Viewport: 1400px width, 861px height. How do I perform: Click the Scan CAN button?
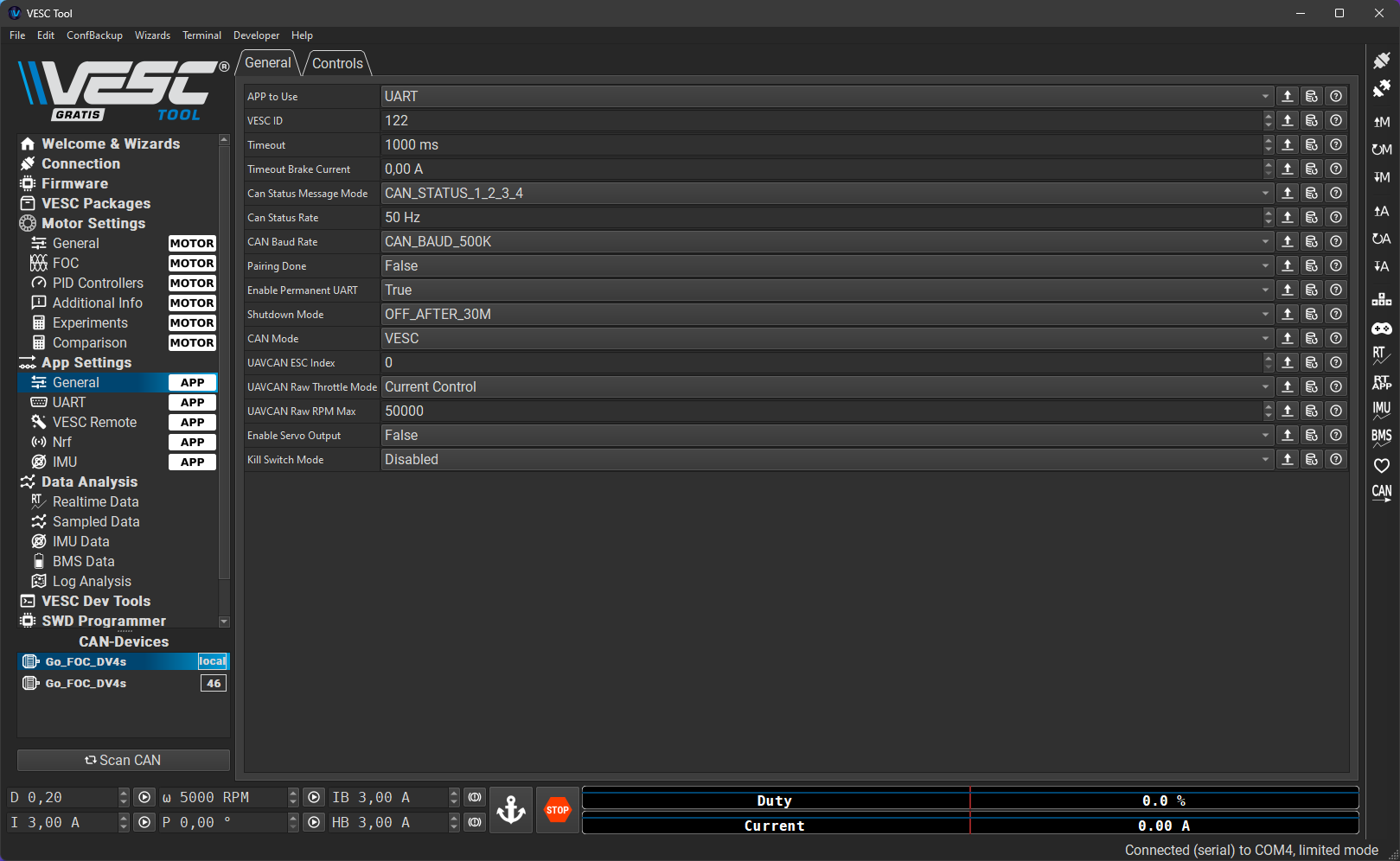[x=124, y=760]
